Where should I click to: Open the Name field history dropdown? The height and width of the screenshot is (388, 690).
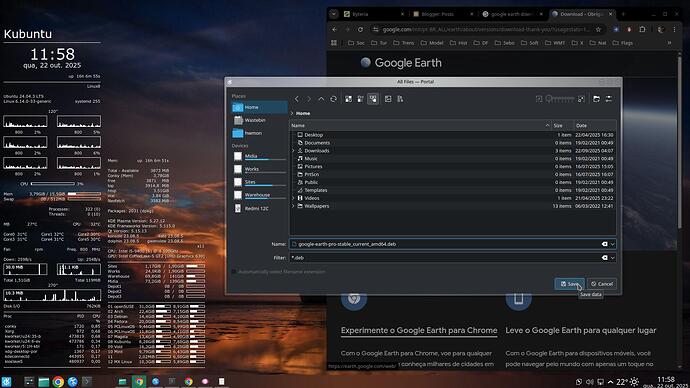[x=613, y=244]
